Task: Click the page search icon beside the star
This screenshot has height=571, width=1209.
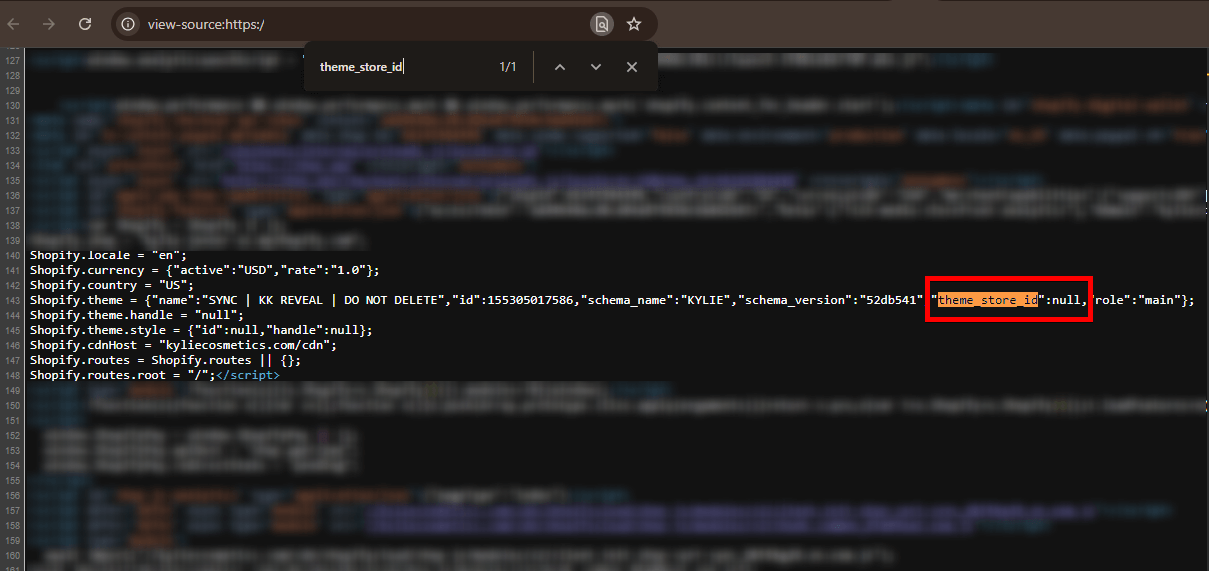Action: pyautogui.click(x=601, y=24)
